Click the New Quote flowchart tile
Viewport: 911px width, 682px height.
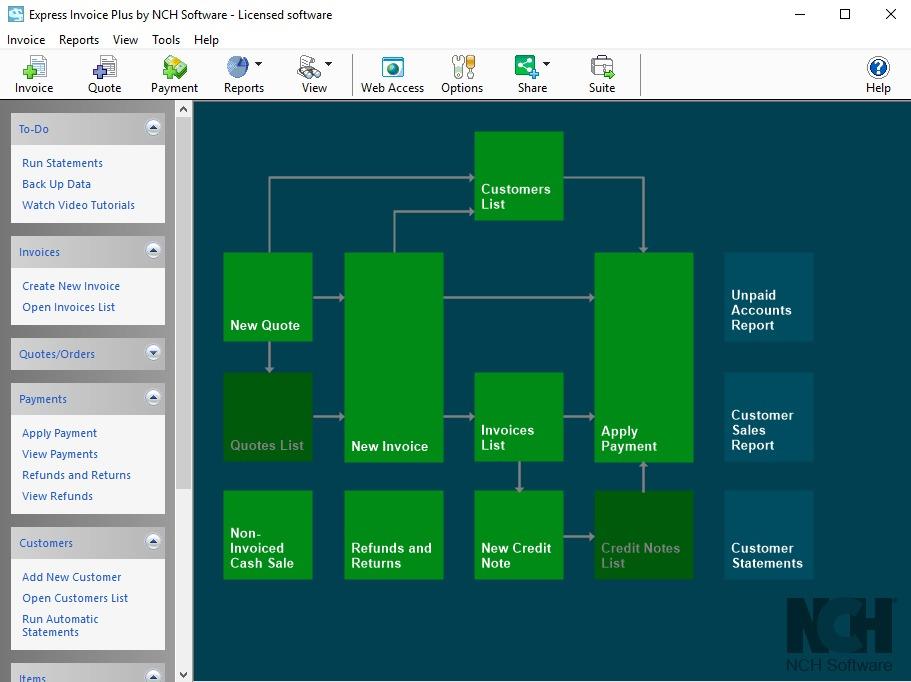(x=268, y=296)
